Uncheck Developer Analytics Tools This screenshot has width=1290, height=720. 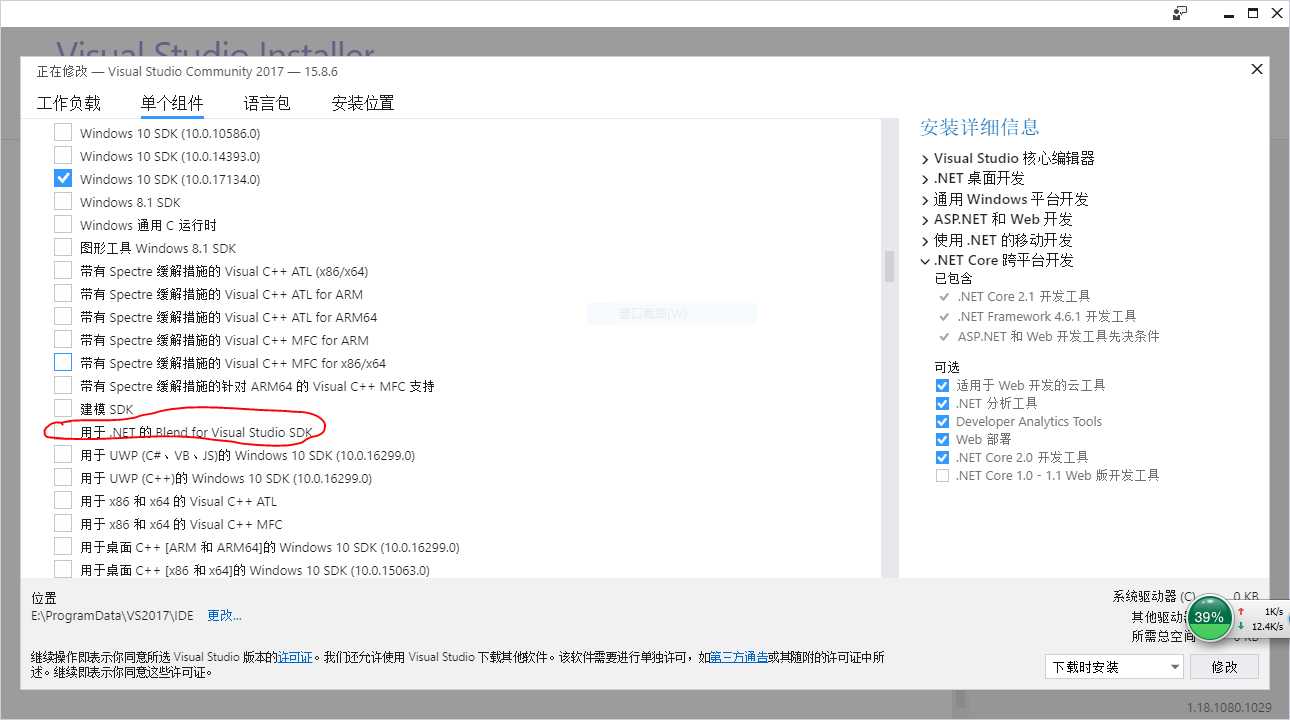pyautogui.click(x=942, y=421)
